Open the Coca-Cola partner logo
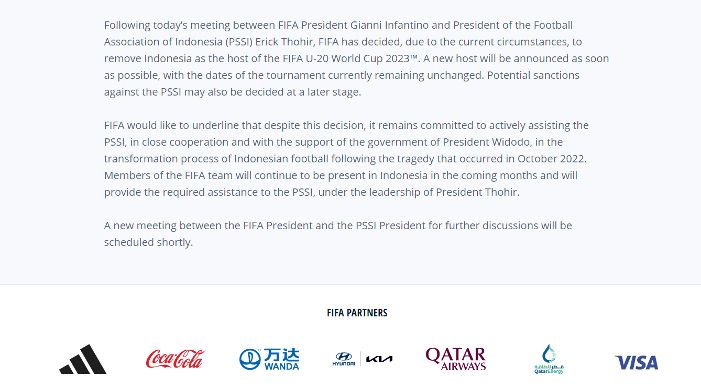 [x=175, y=359]
